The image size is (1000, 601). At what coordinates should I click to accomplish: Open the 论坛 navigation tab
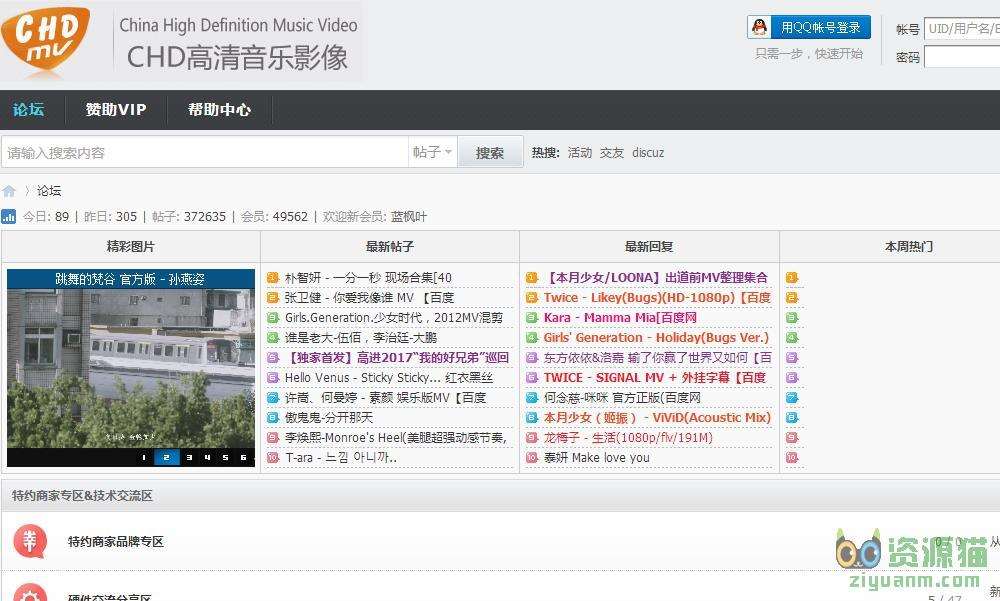coord(28,110)
